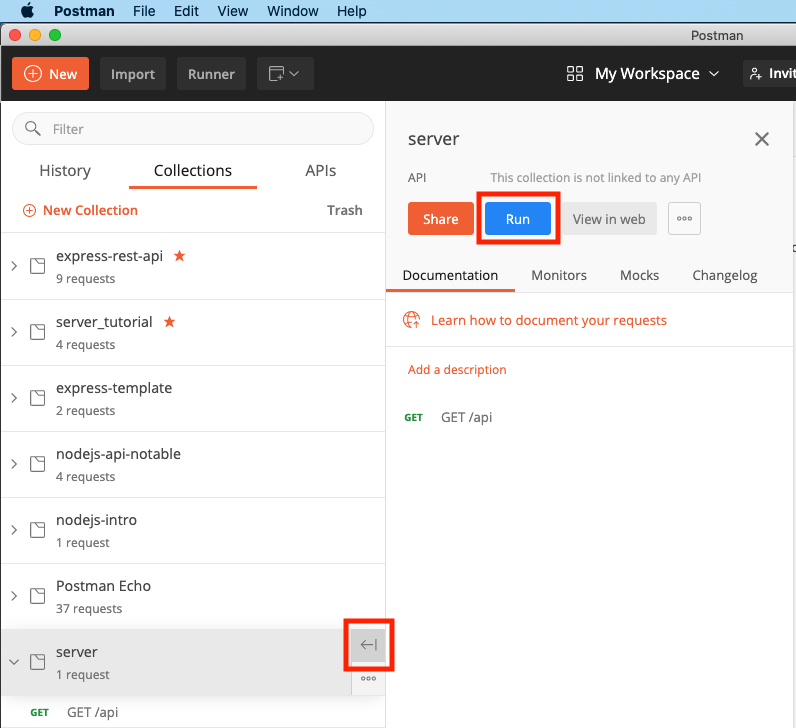
Task: Expand the nodejs-intro collection
Action: [14, 530]
